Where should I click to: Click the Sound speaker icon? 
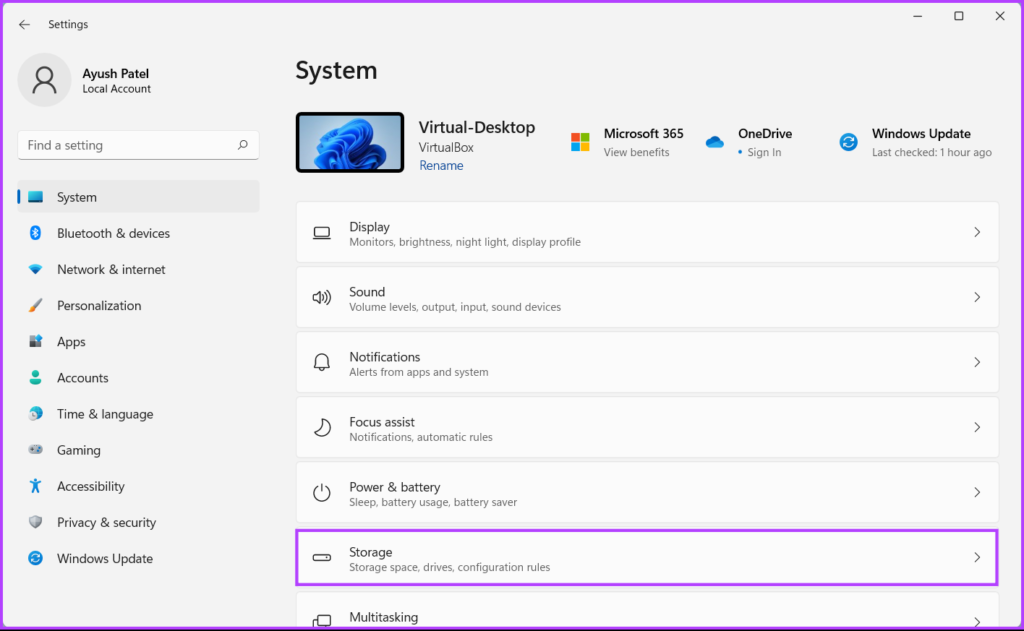tap(321, 297)
